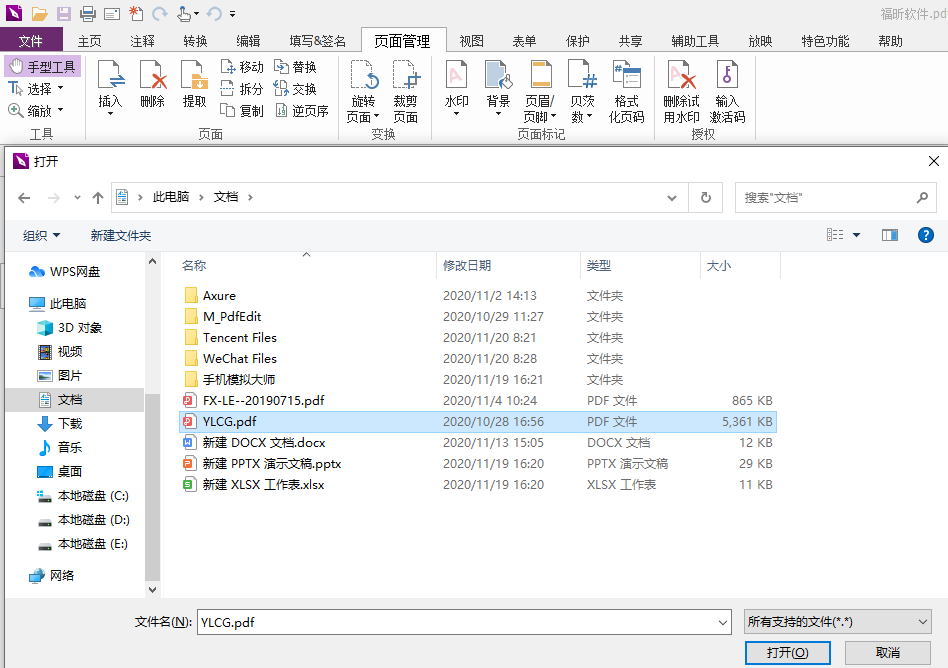Click the 搜索"文档" search field
Screen dimensions: 948x668
point(835,198)
